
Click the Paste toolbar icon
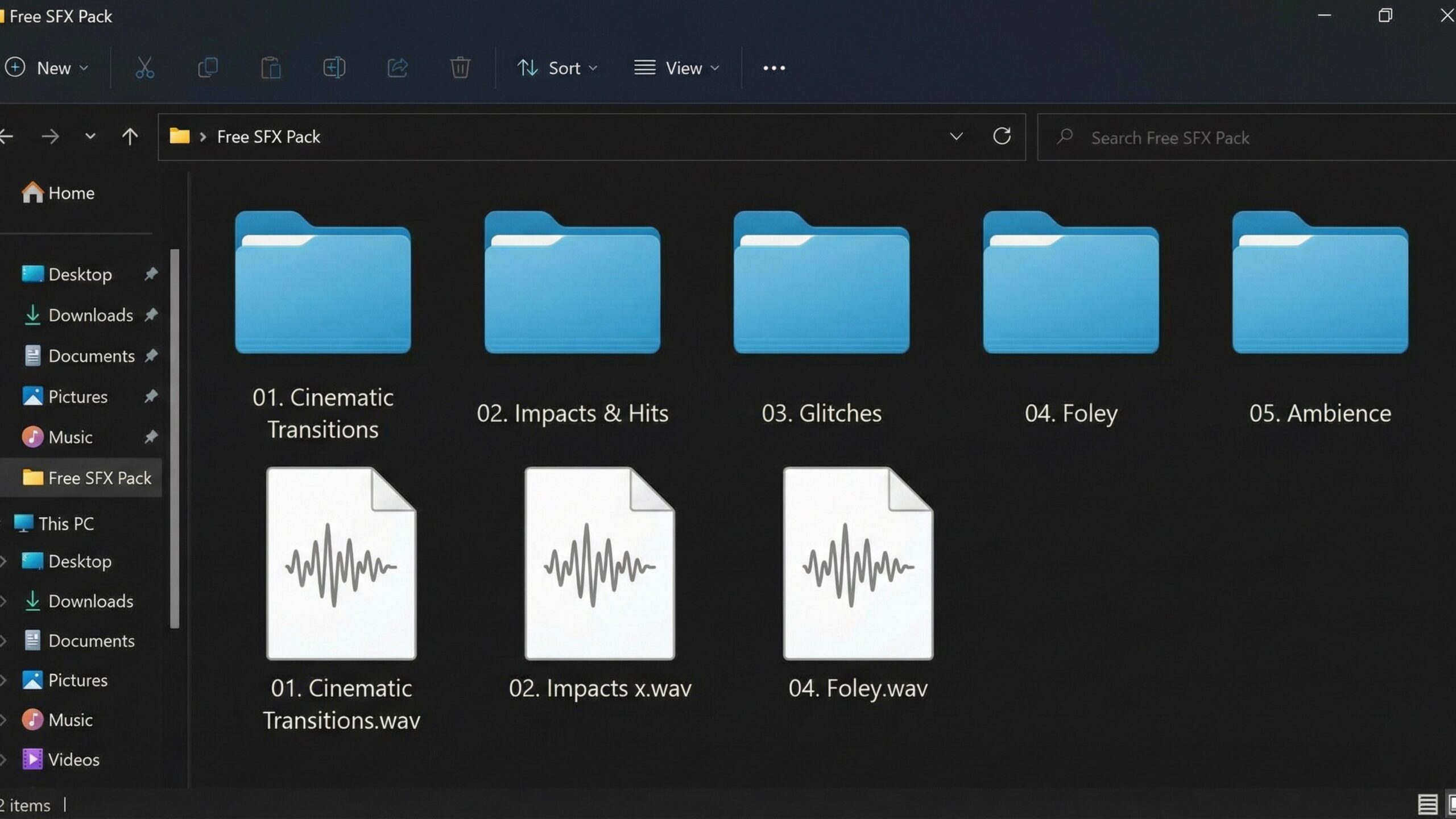(x=271, y=68)
